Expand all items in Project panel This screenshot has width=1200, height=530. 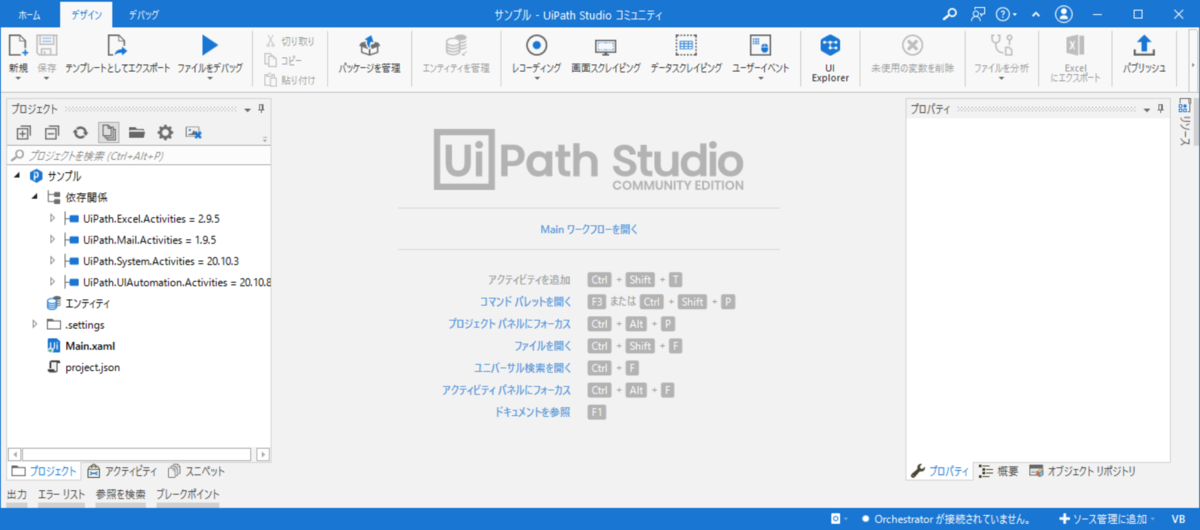coord(24,132)
